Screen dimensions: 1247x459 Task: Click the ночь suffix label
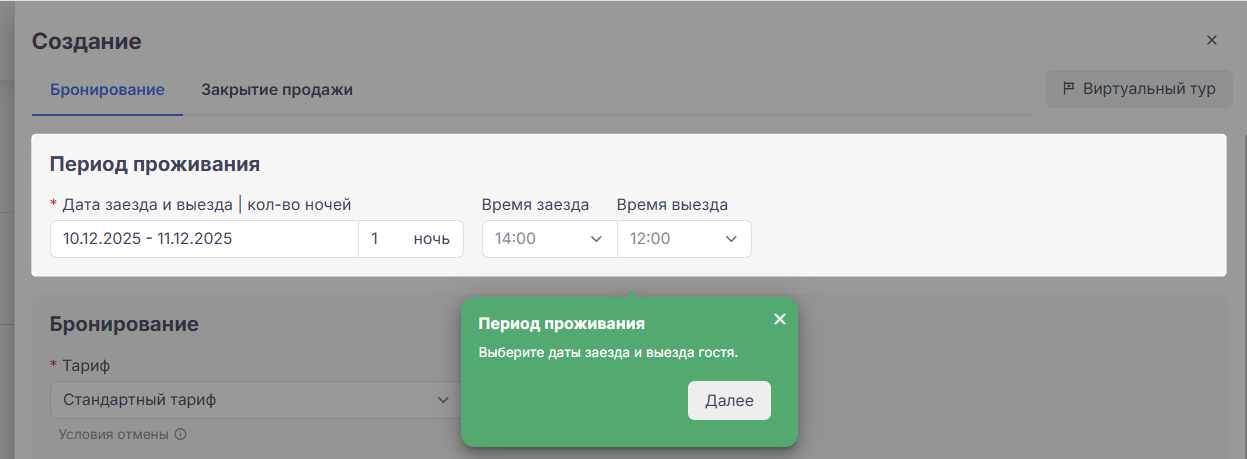point(431,239)
